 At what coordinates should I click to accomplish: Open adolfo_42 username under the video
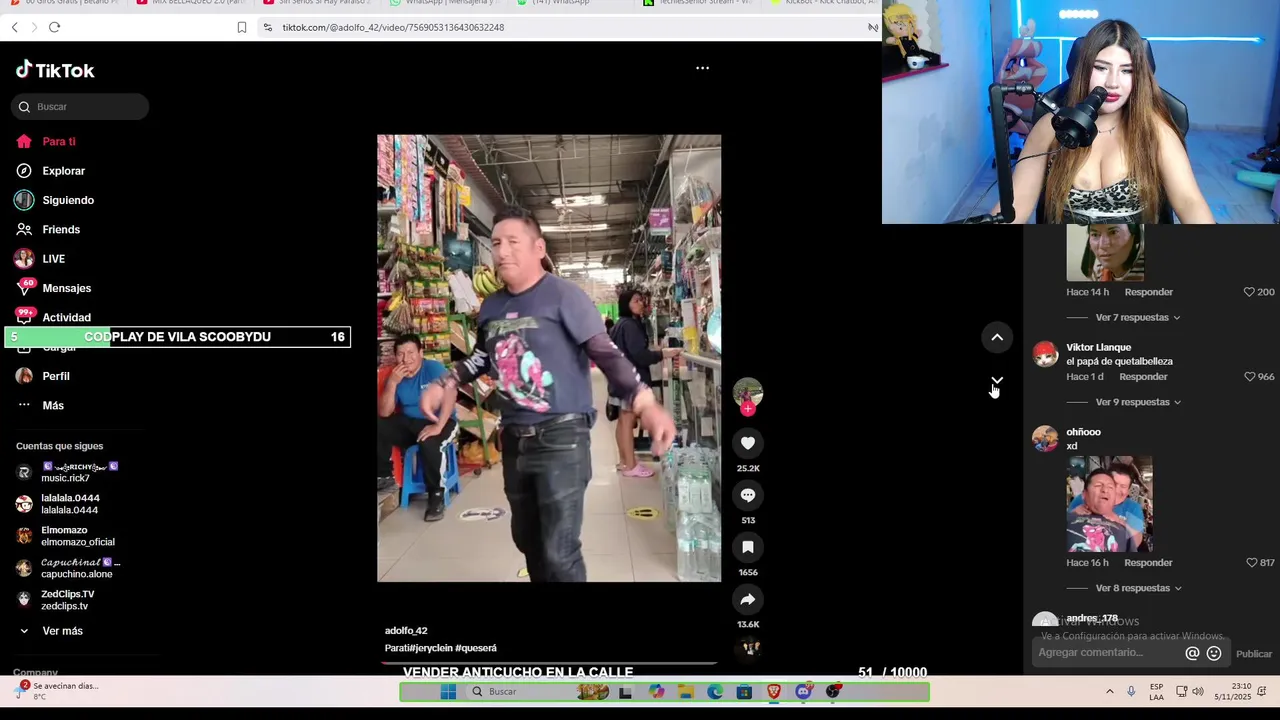406,631
